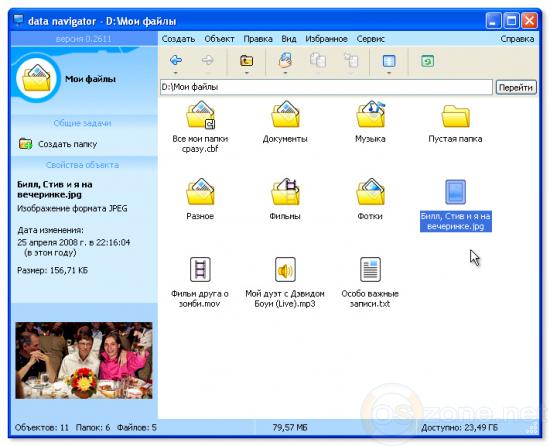The width and height of the screenshot is (550, 446).
Task: Click the data navigator title bar icon
Action: click(x=18, y=21)
